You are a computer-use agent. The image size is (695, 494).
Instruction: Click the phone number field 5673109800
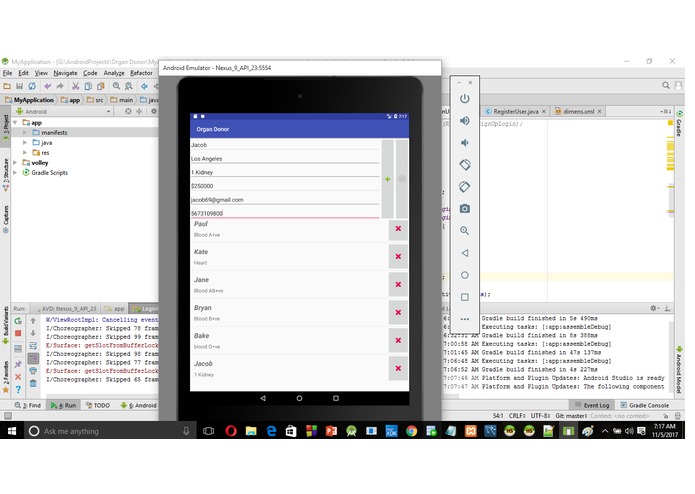285,214
